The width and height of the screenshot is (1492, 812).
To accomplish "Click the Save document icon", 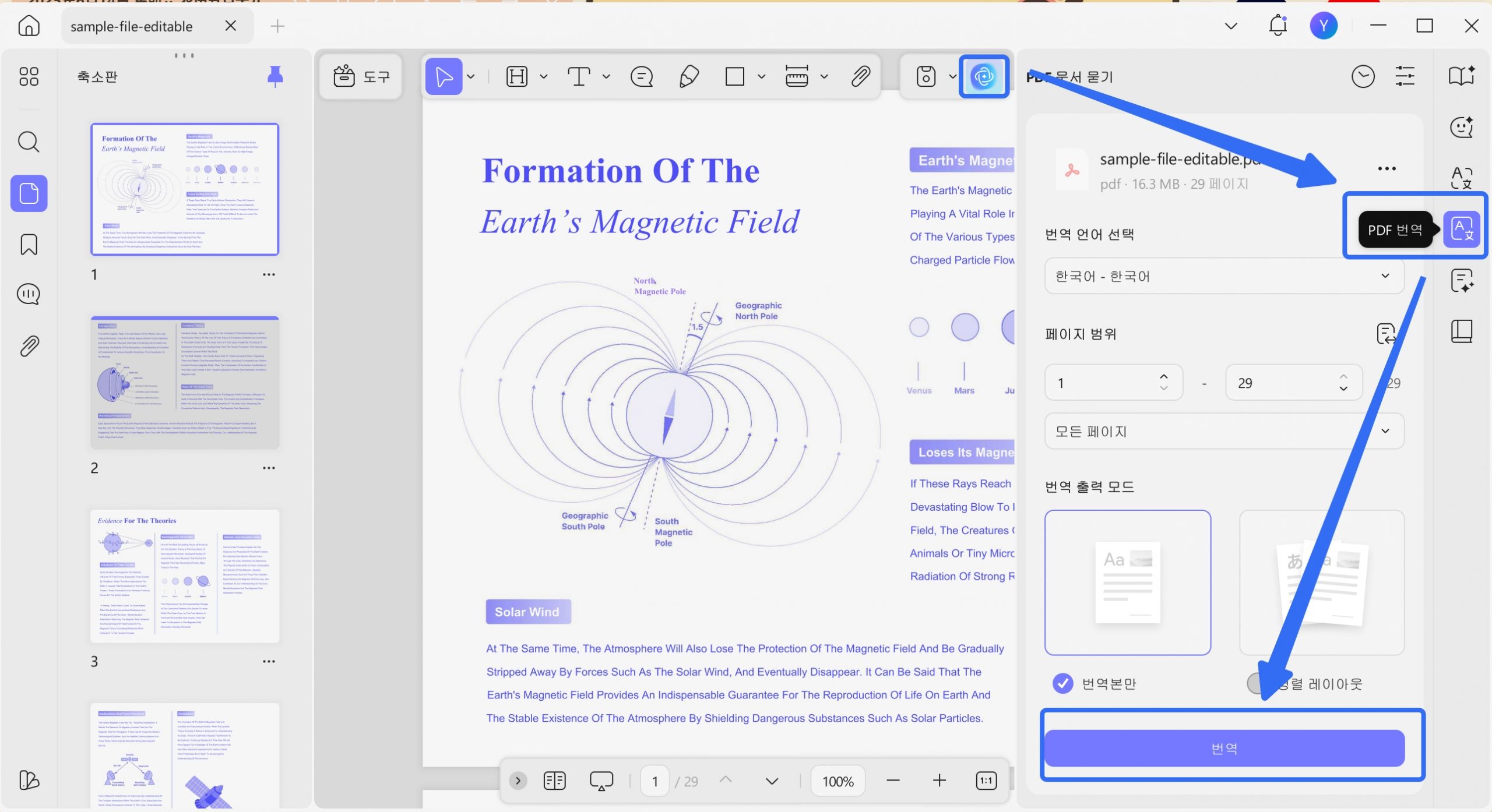I will pos(926,76).
